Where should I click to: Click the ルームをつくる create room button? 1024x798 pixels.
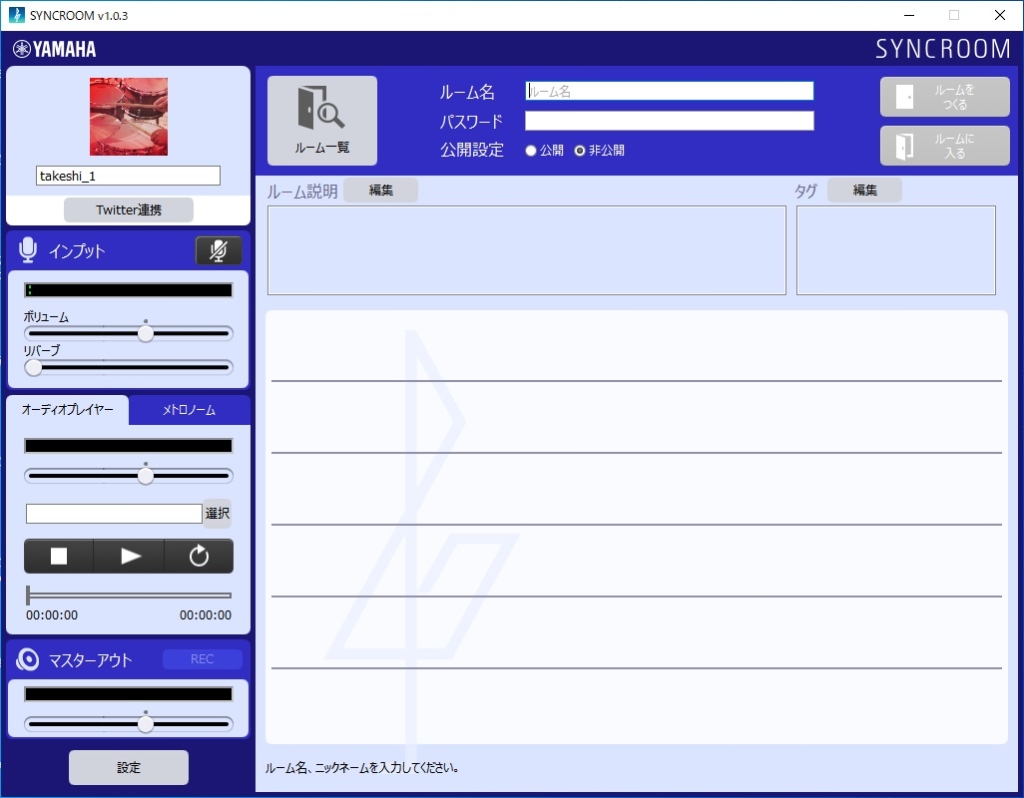944,97
